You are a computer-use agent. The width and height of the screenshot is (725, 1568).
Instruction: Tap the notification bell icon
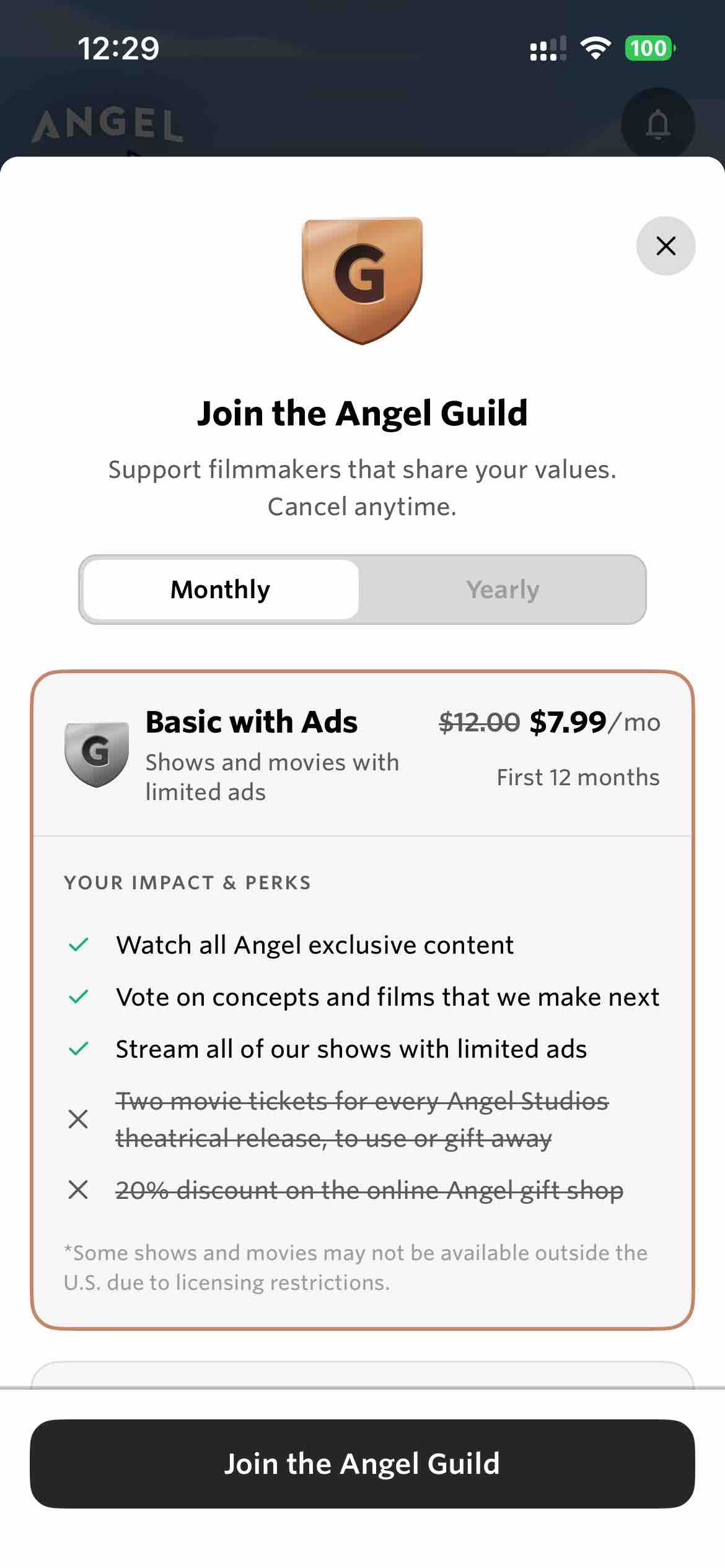(x=657, y=124)
